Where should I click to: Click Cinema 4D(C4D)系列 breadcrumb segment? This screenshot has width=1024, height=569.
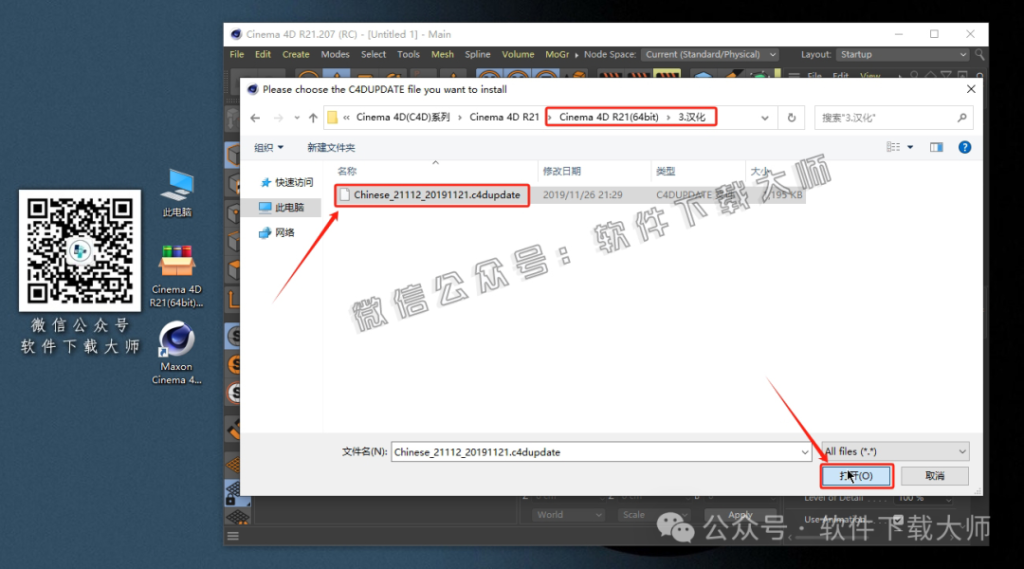(403, 117)
